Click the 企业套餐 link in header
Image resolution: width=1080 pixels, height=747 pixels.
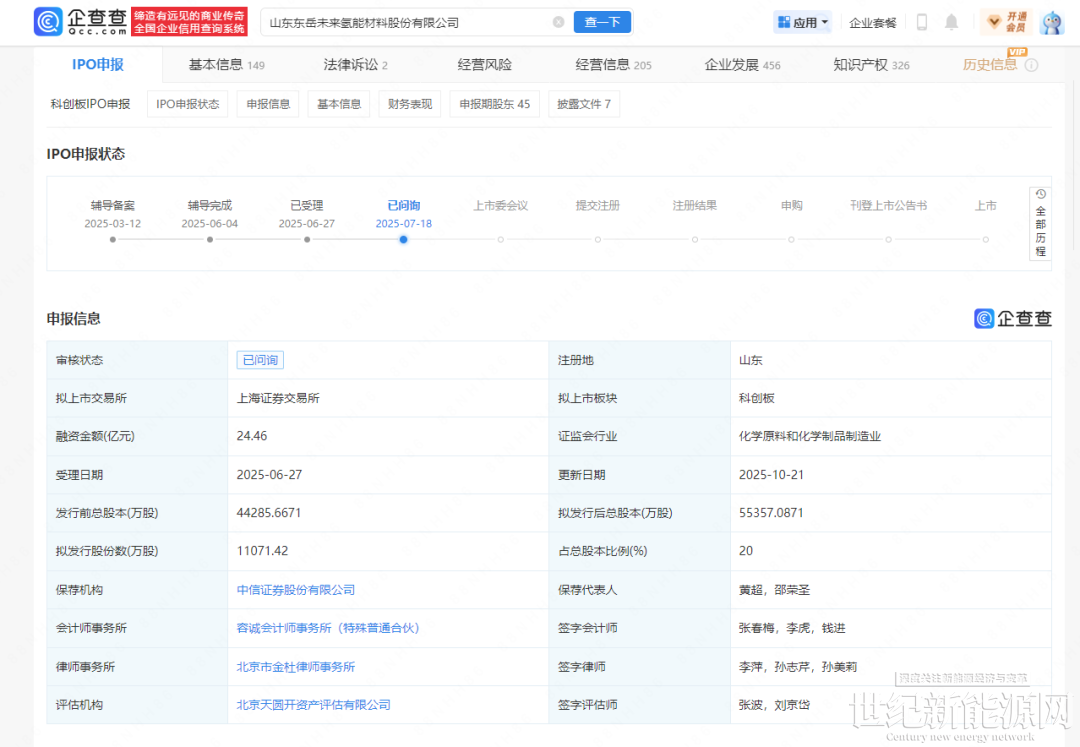click(872, 22)
